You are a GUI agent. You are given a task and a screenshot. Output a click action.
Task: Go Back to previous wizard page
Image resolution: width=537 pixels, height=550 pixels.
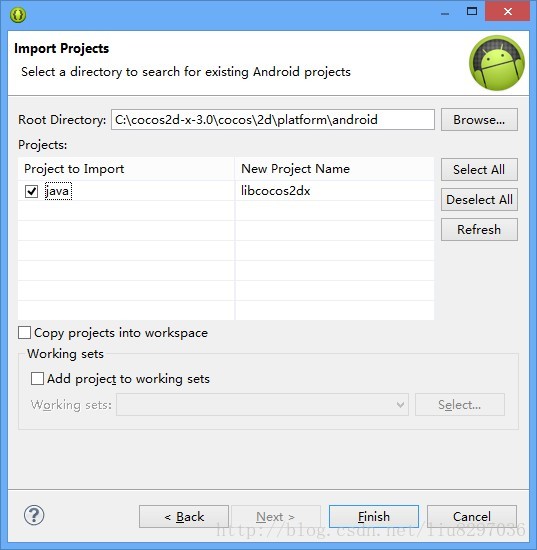click(184, 516)
